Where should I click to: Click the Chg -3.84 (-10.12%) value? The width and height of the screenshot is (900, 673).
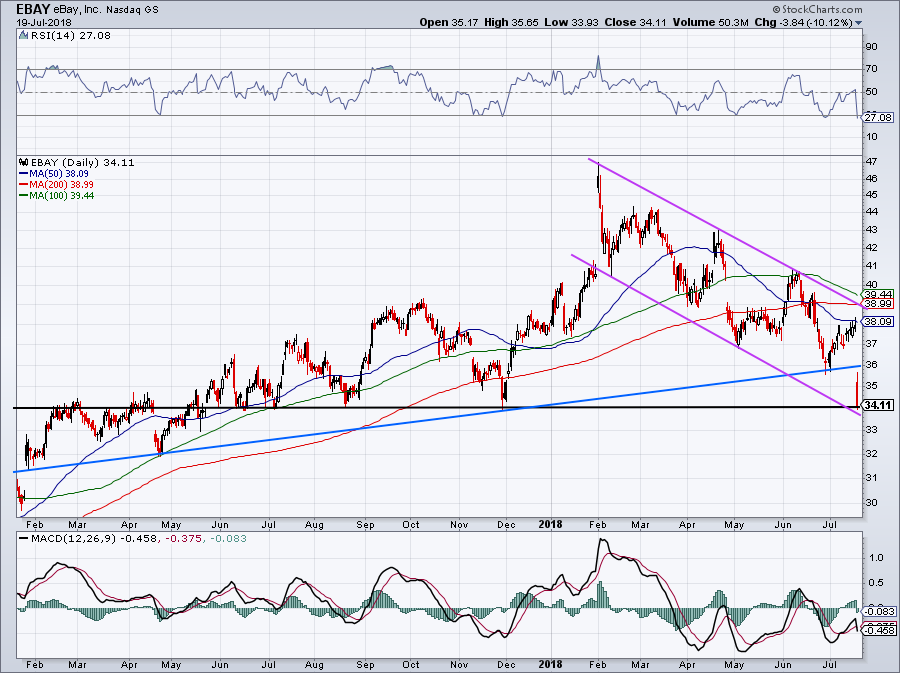(x=804, y=22)
